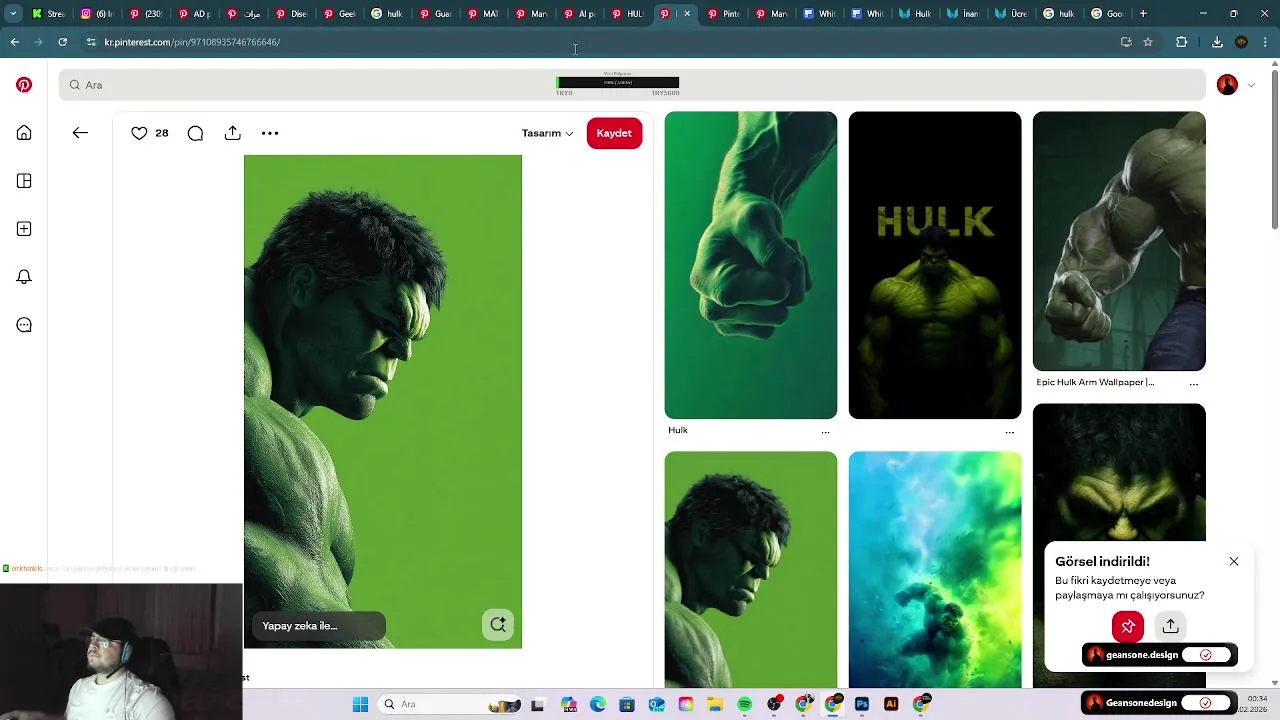Screen dimensions: 1280x720
Task: Switch to the '(230' Pinterest tab
Action: click(145, 14)
